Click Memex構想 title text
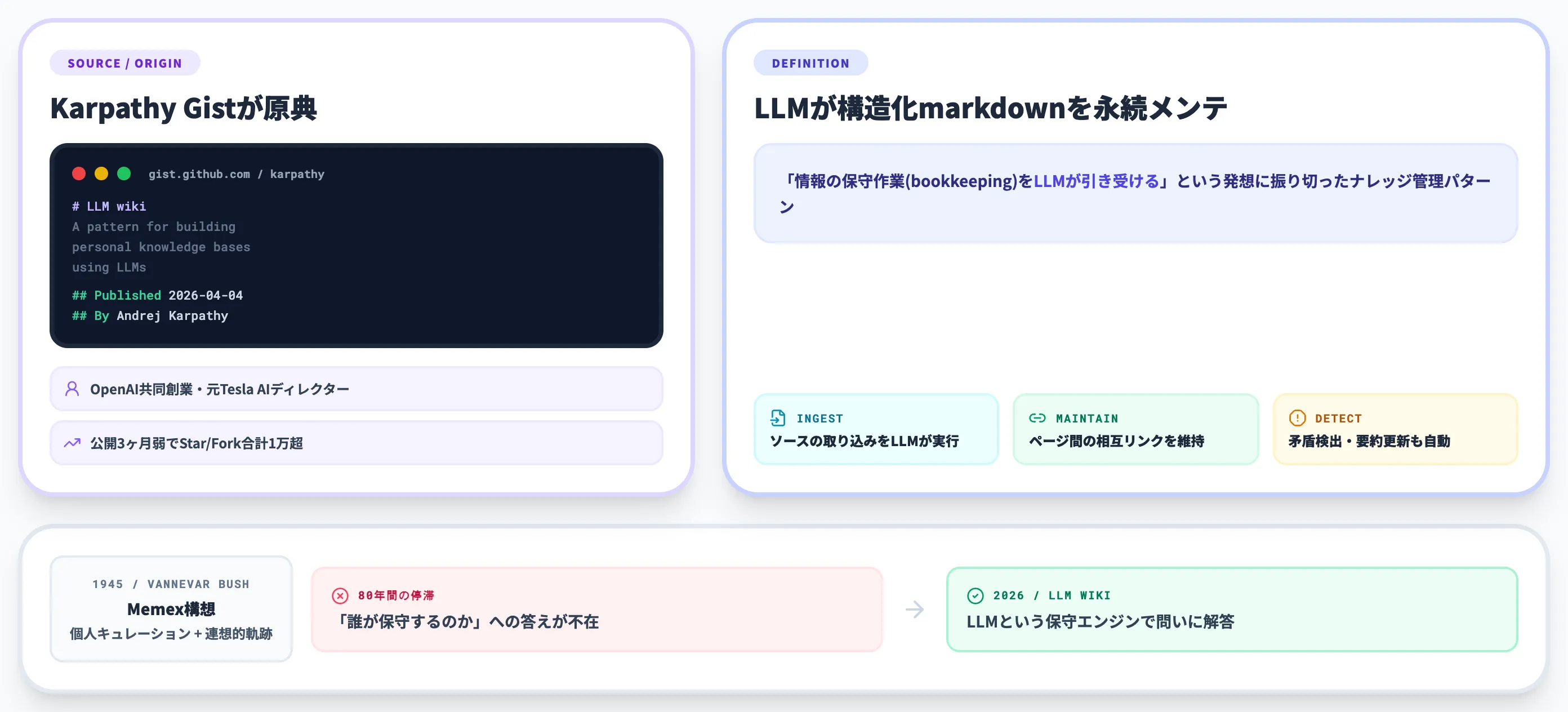The height and width of the screenshot is (712, 1568). (x=171, y=609)
